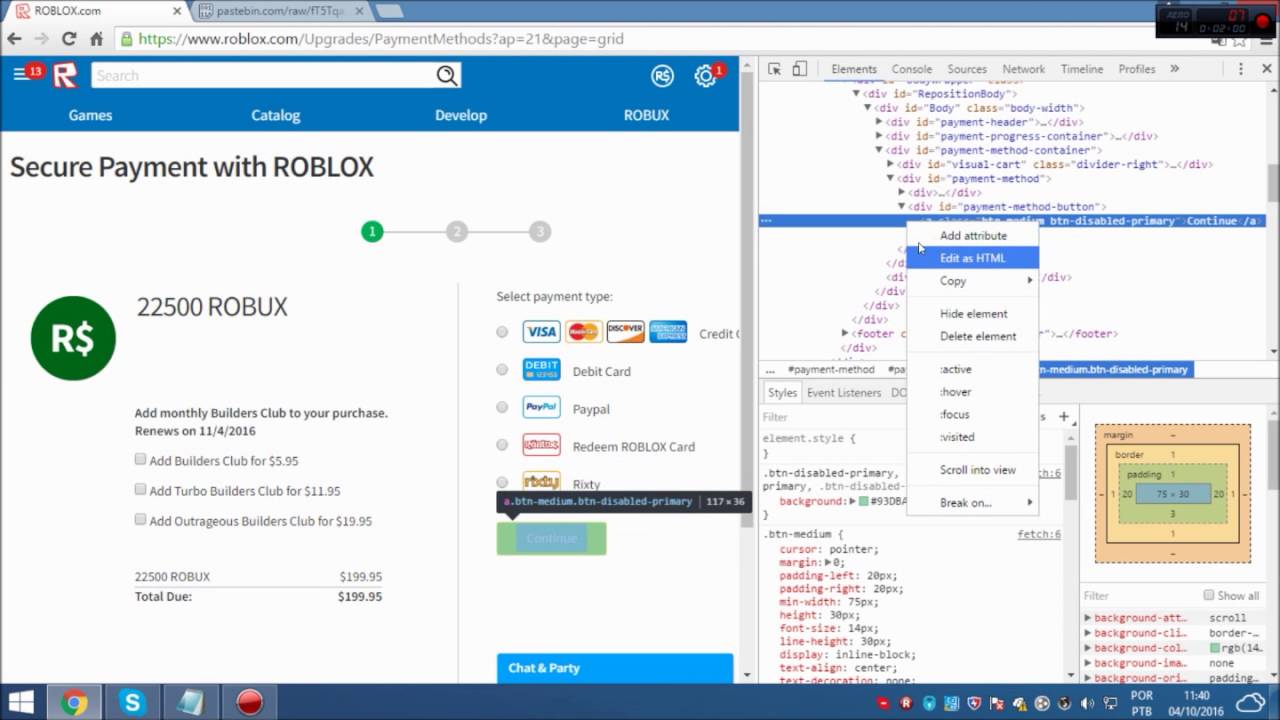The image size is (1280, 720).
Task: Check Add Turbo Builders Club for $11.95
Action: click(140, 490)
